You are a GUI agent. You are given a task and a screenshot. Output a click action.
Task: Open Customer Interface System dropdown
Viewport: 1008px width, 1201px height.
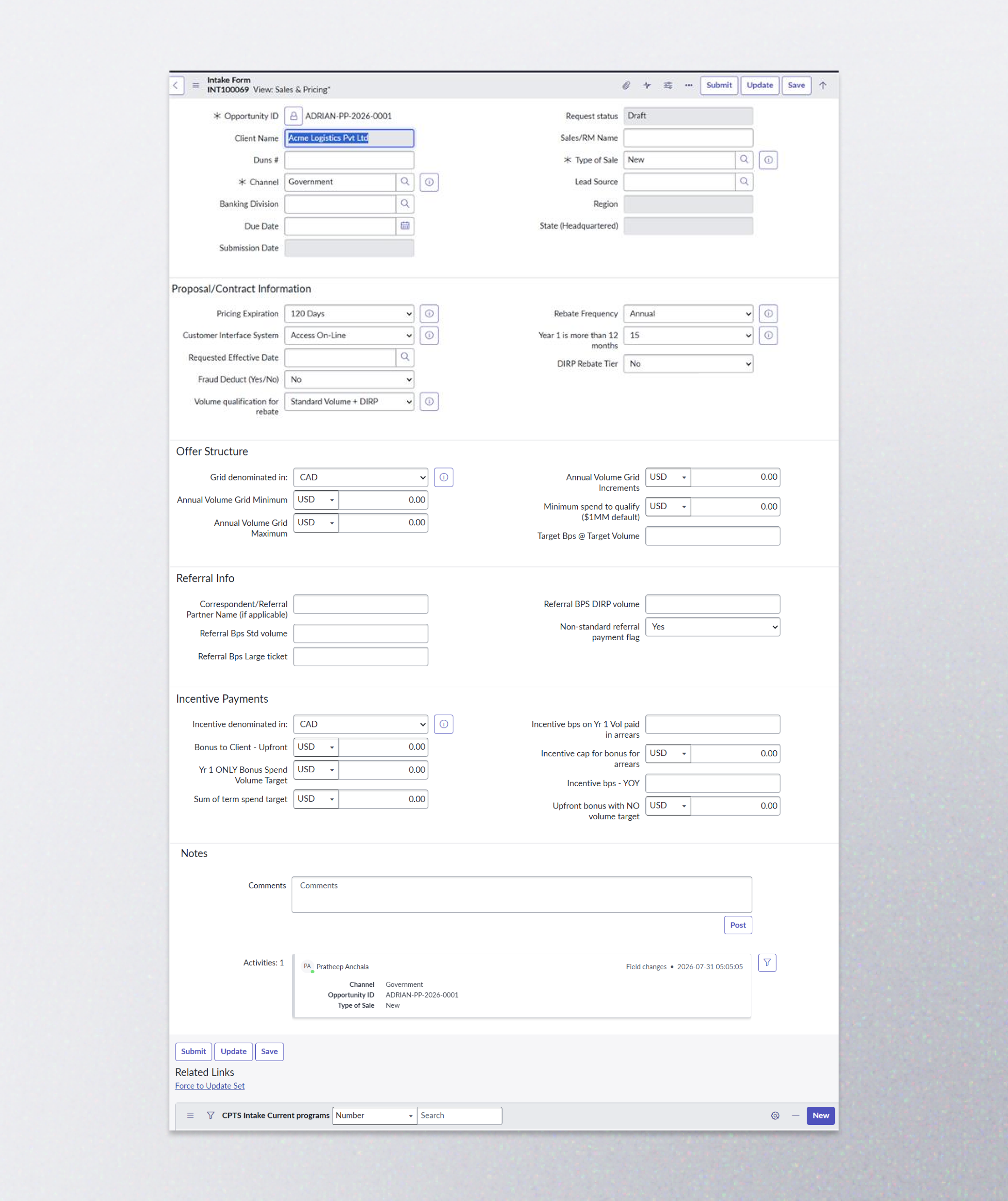click(349, 335)
